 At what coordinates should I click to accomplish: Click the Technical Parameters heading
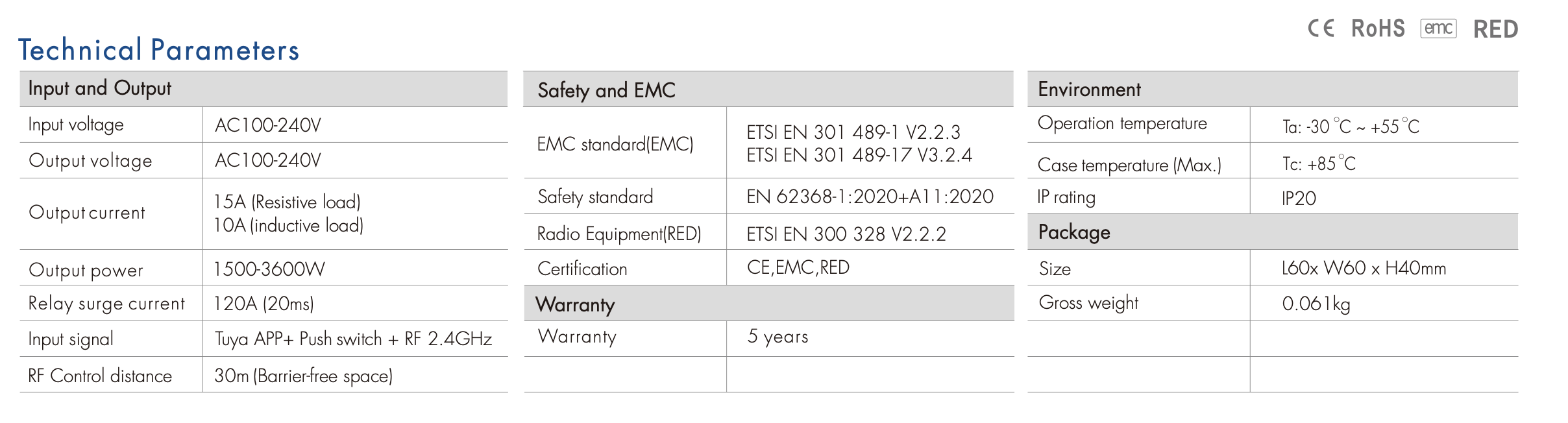(159, 50)
